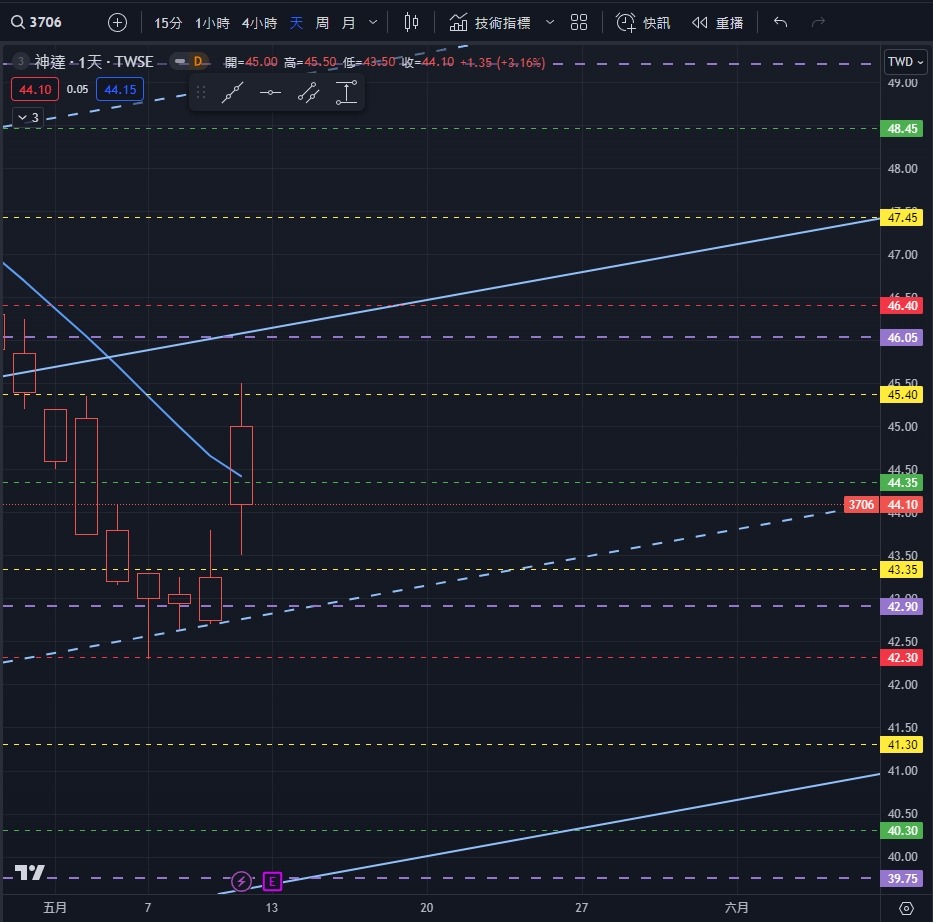The width and height of the screenshot is (933, 922).
Task: Click the 45.40 yellow price label
Action: [x=902, y=394]
